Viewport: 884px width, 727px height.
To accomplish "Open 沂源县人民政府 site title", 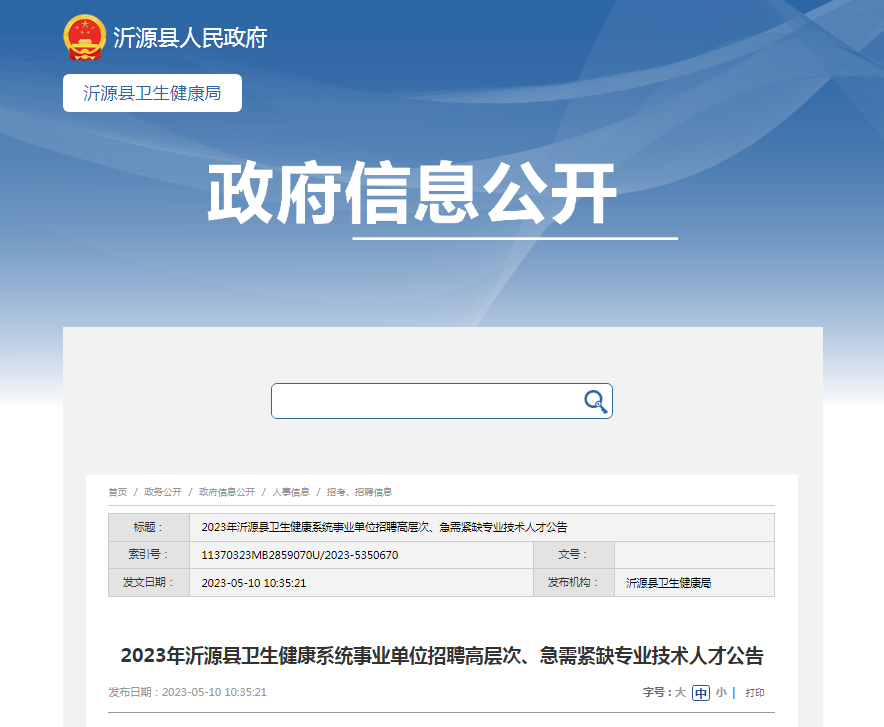I will click(x=190, y=38).
